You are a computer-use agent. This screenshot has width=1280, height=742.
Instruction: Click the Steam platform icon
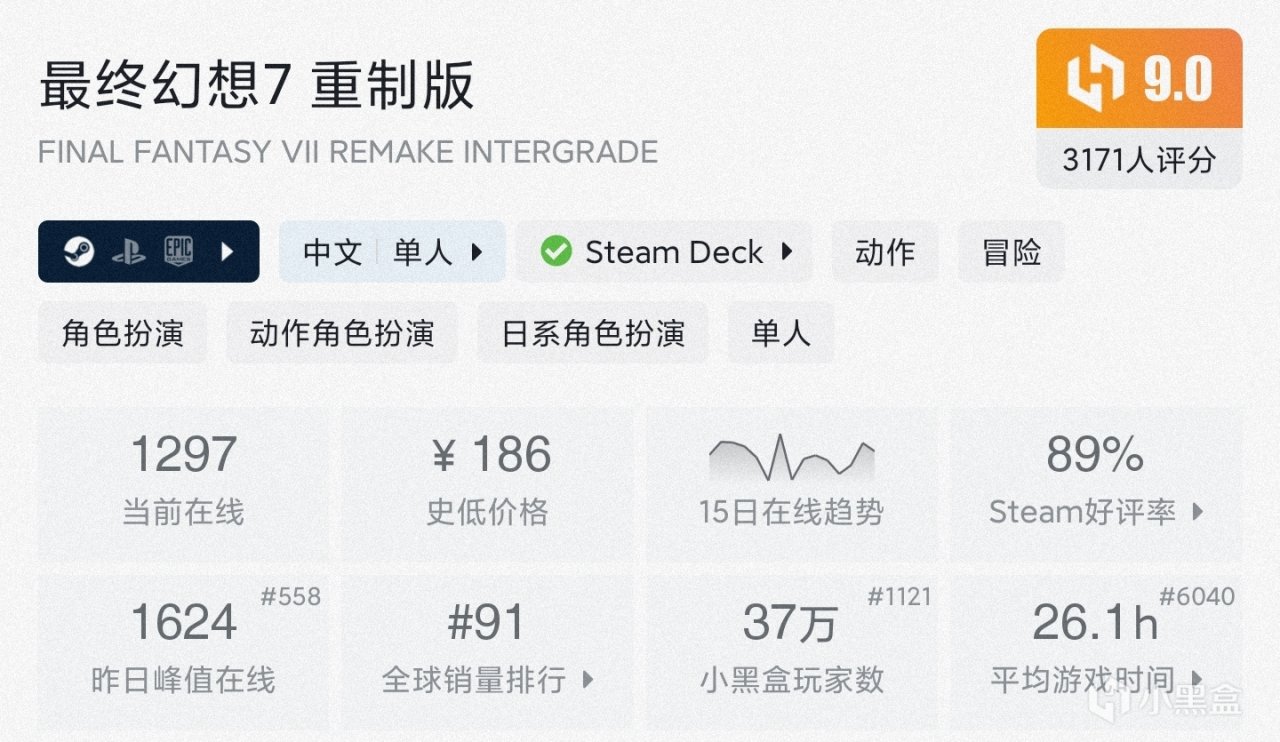click(x=78, y=252)
